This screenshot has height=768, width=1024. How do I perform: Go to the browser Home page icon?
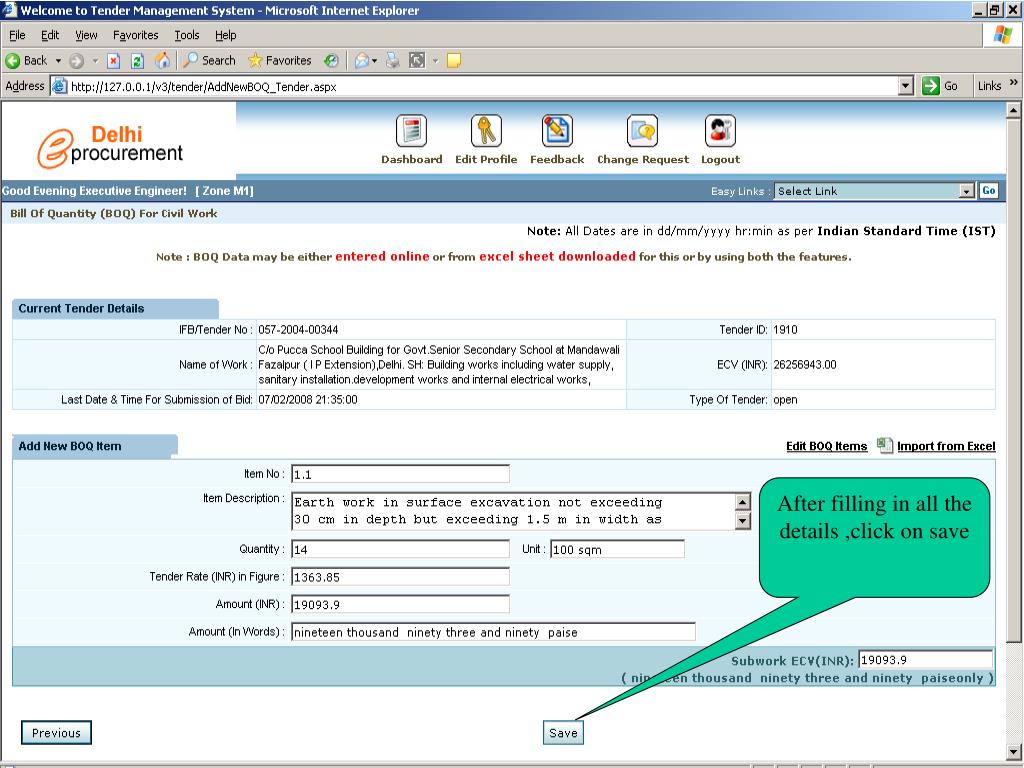[x=162, y=61]
